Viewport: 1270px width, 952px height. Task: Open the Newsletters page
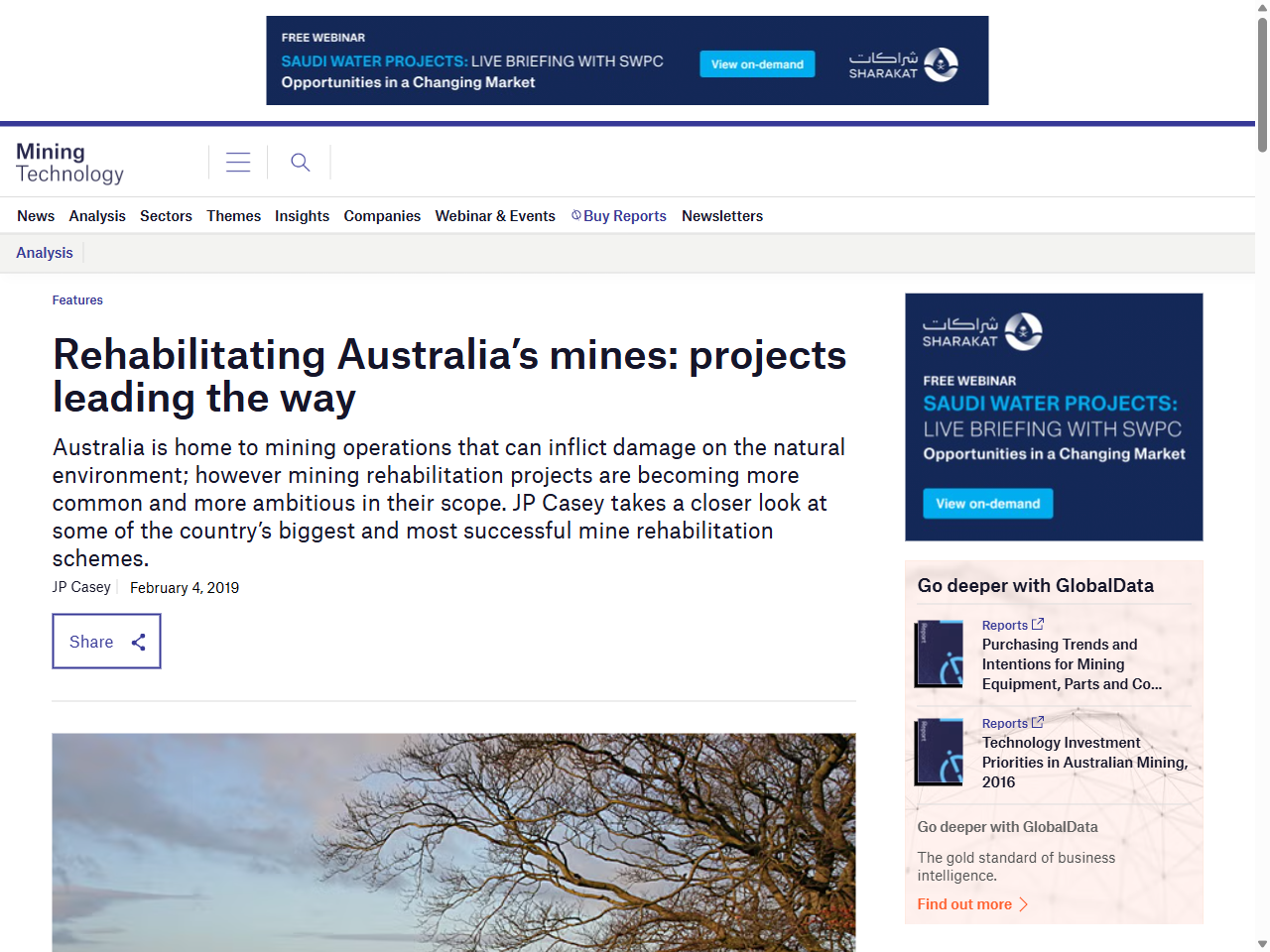[x=722, y=216]
